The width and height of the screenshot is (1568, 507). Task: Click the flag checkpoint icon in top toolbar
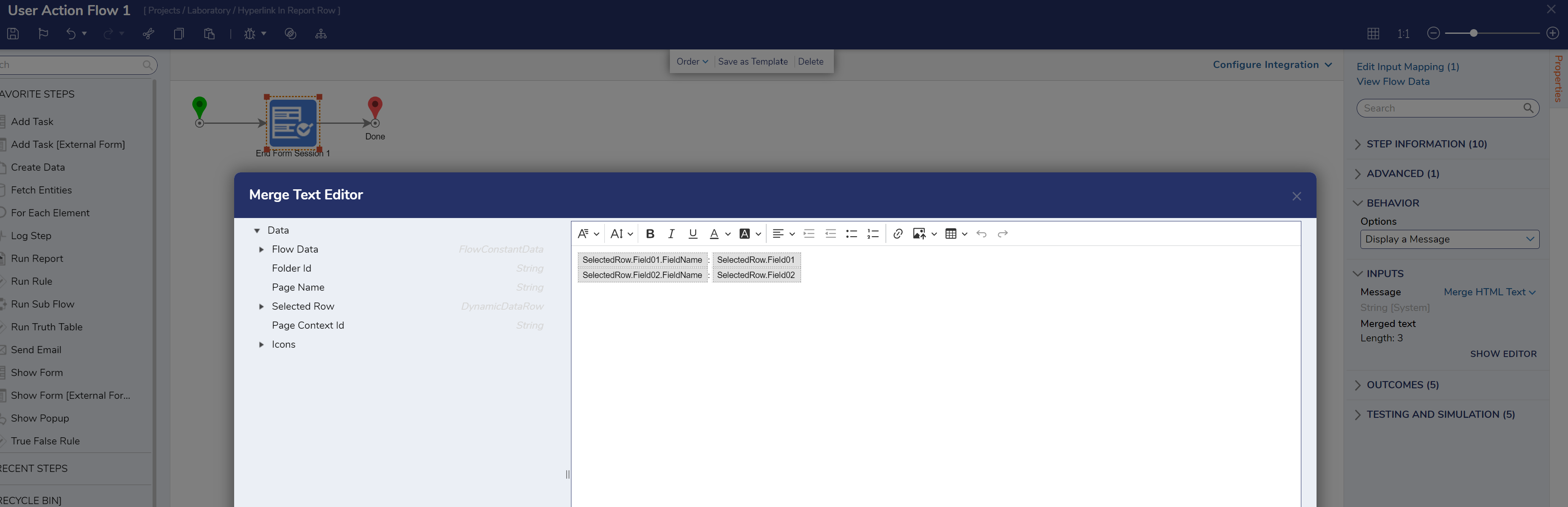point(43,34)
